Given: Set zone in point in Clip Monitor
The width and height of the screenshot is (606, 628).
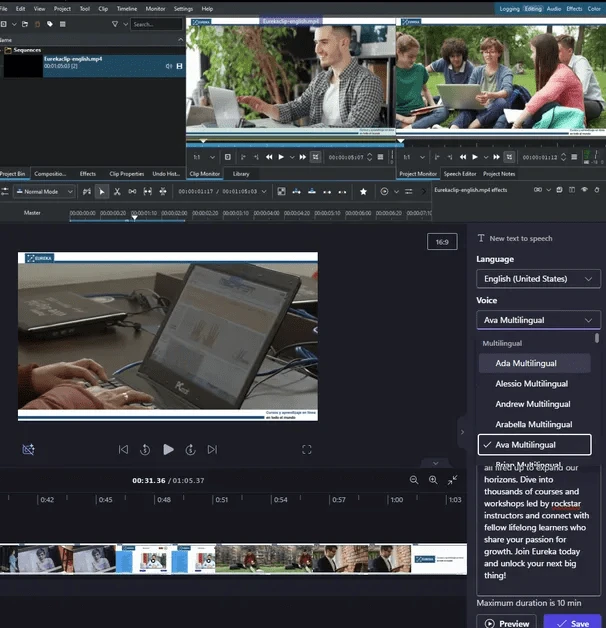Looking at the screenshot, I should click(x=243, y=157).
